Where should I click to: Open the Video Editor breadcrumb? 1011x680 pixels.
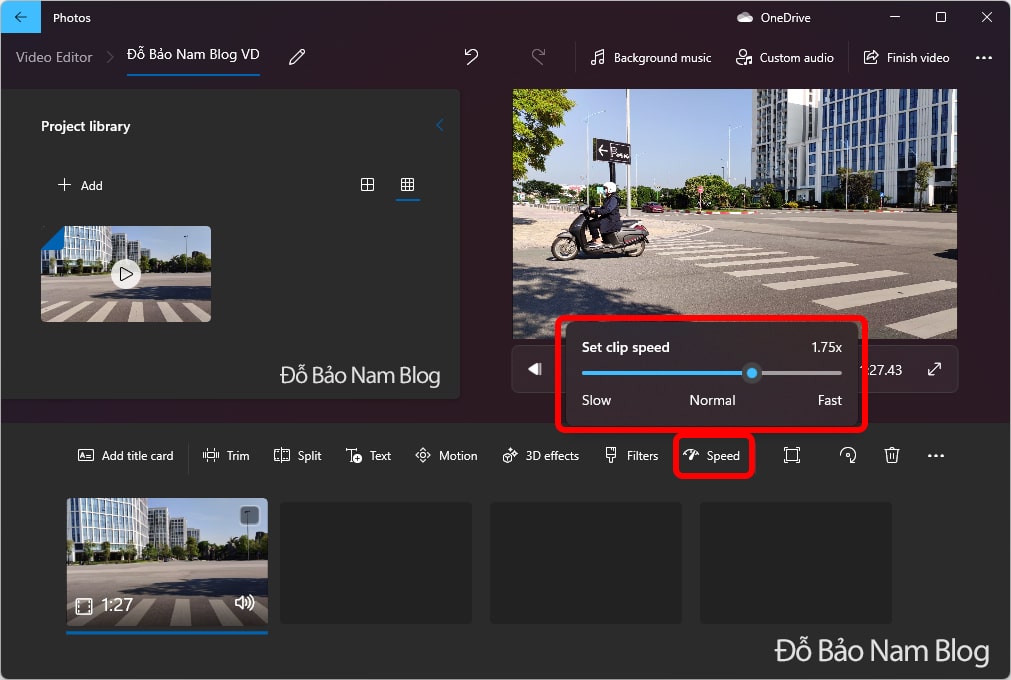tap(54, 57)
